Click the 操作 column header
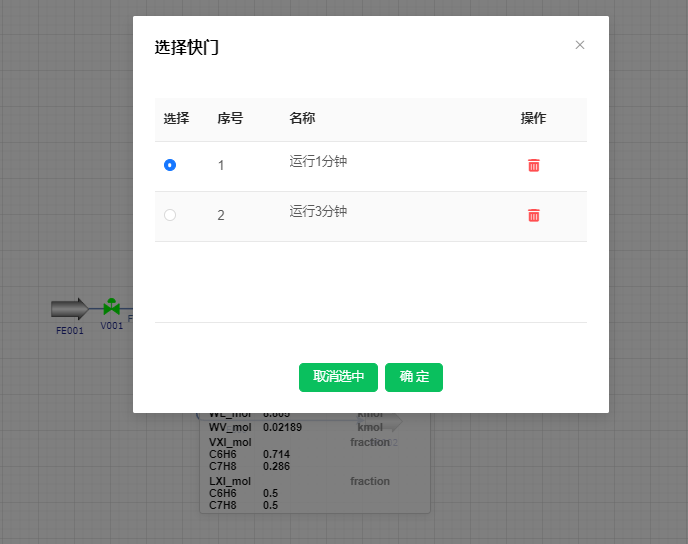 click(x=533, y=118)
